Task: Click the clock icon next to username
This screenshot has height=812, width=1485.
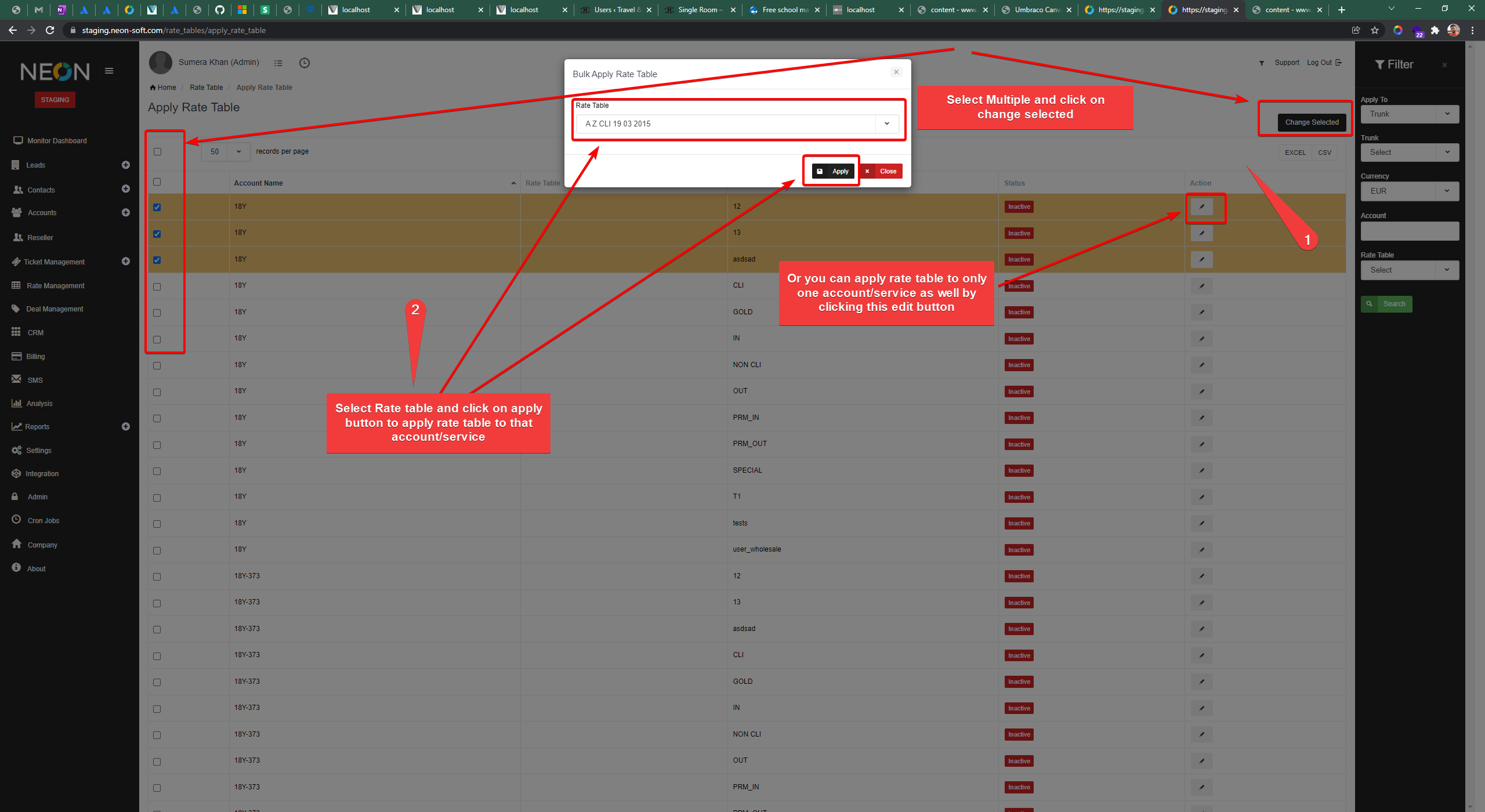Action: pos(304,63)
